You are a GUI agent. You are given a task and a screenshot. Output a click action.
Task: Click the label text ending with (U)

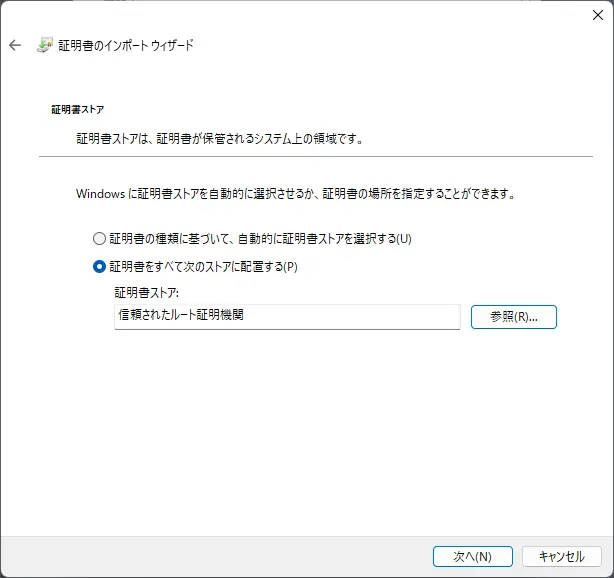click(260, 239)
